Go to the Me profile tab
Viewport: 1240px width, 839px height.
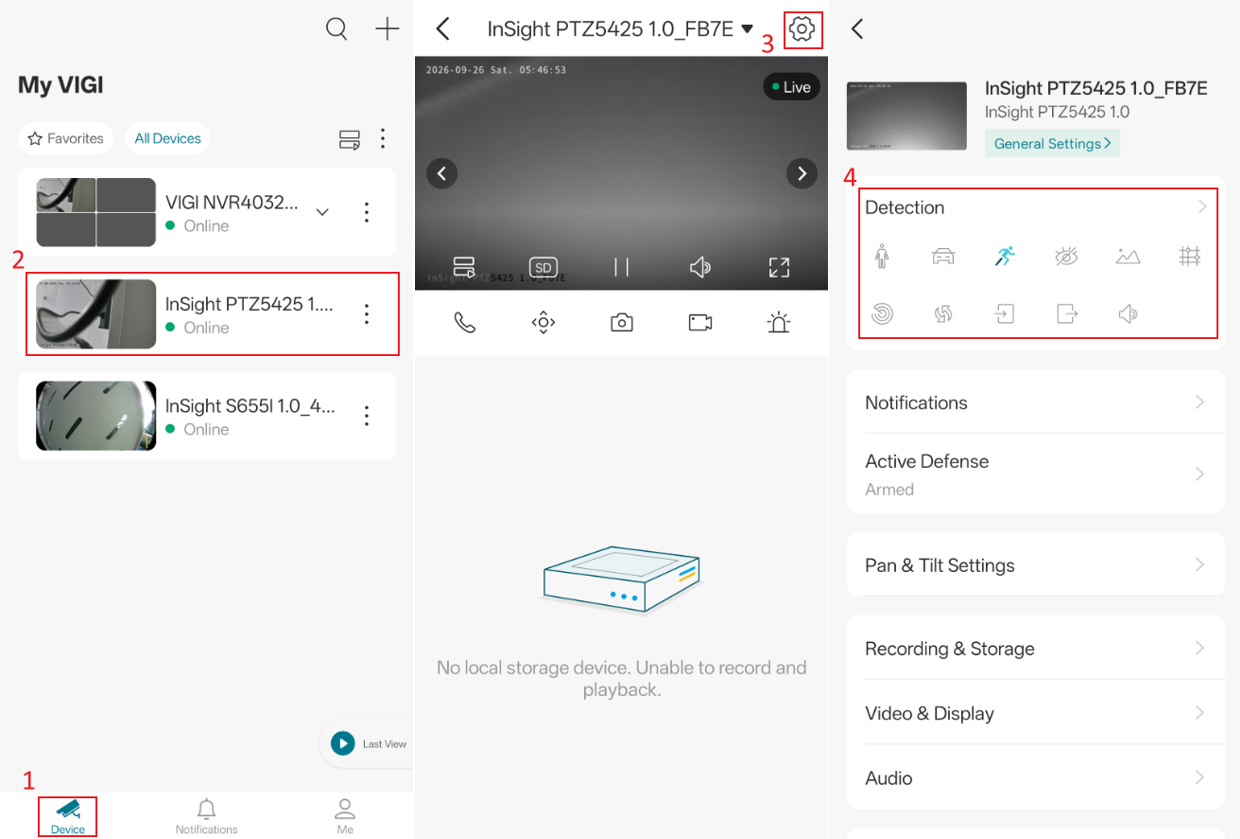(345, 816)
